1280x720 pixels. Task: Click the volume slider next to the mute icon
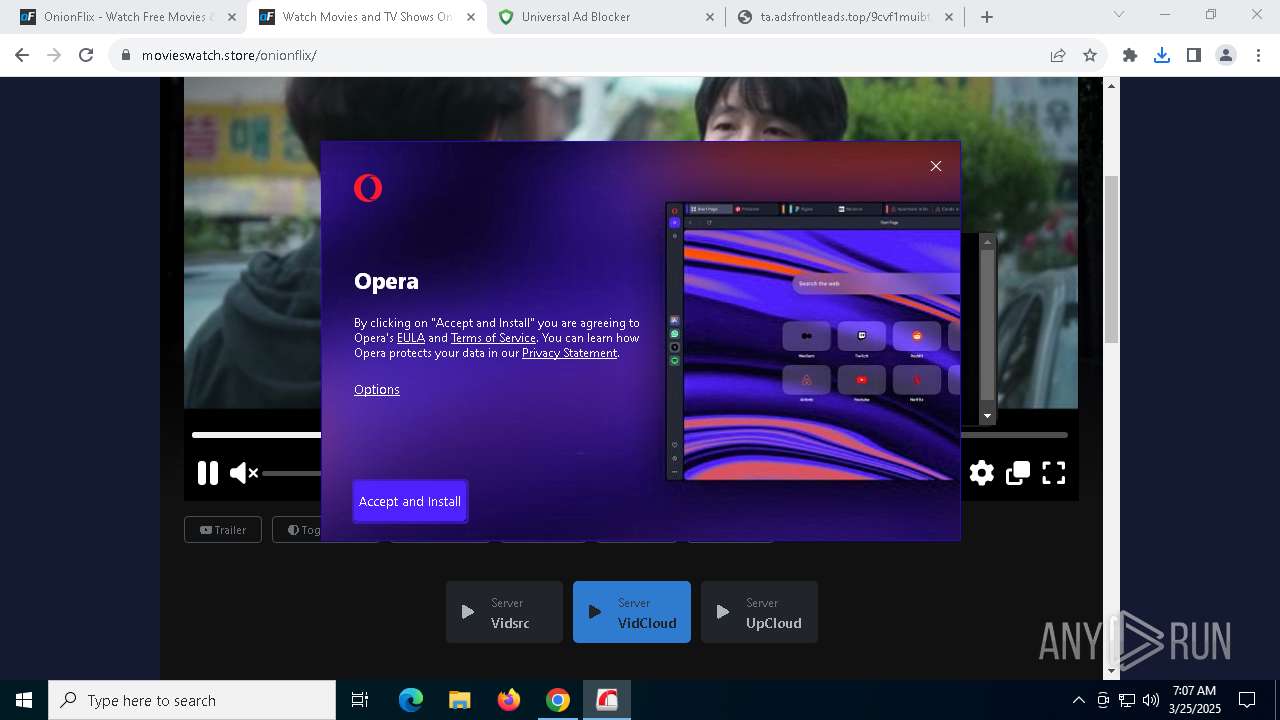click(x=292, y=473)
